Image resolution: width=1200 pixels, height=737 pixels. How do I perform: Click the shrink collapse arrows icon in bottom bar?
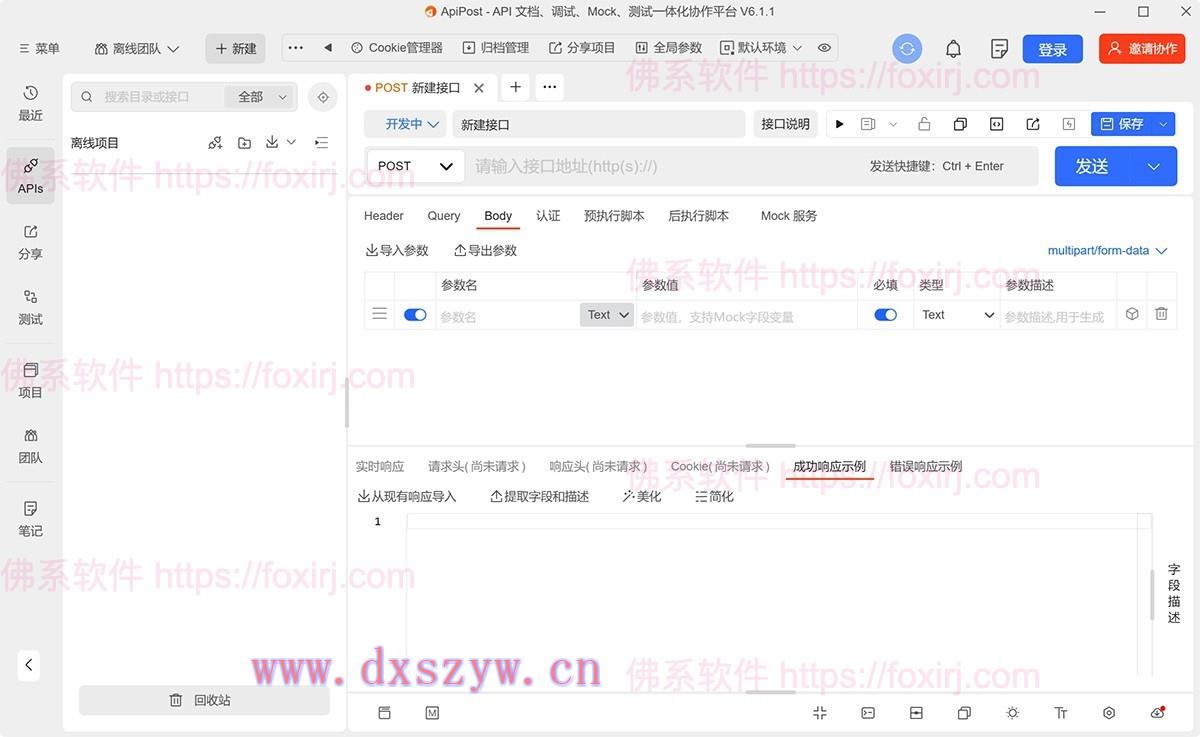tap(820, 713)
